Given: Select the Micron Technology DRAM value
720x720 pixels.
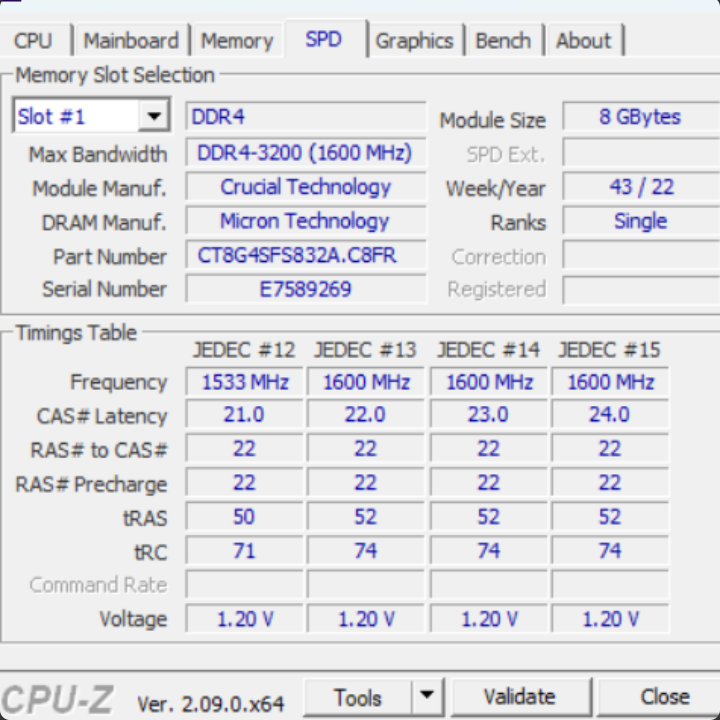Looking at the screenshot, I should 306,220.
